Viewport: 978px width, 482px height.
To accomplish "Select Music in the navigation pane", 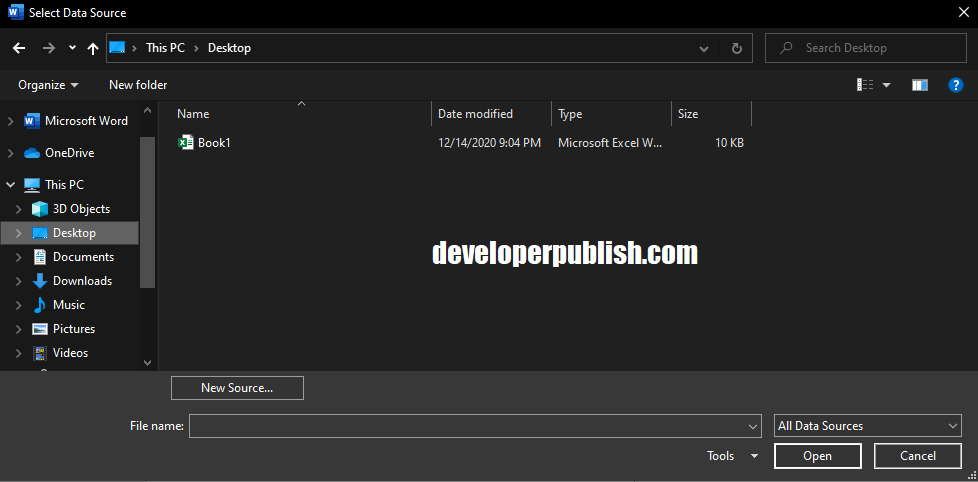I will click(x=68, y=305).
